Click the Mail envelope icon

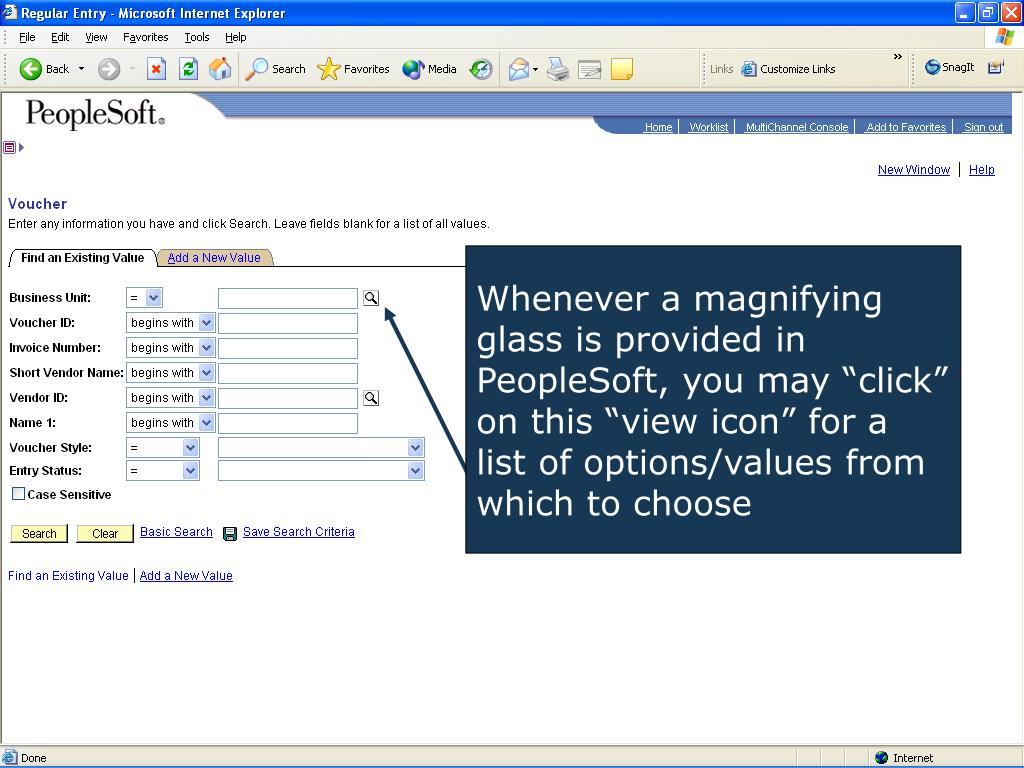point(519,69)
